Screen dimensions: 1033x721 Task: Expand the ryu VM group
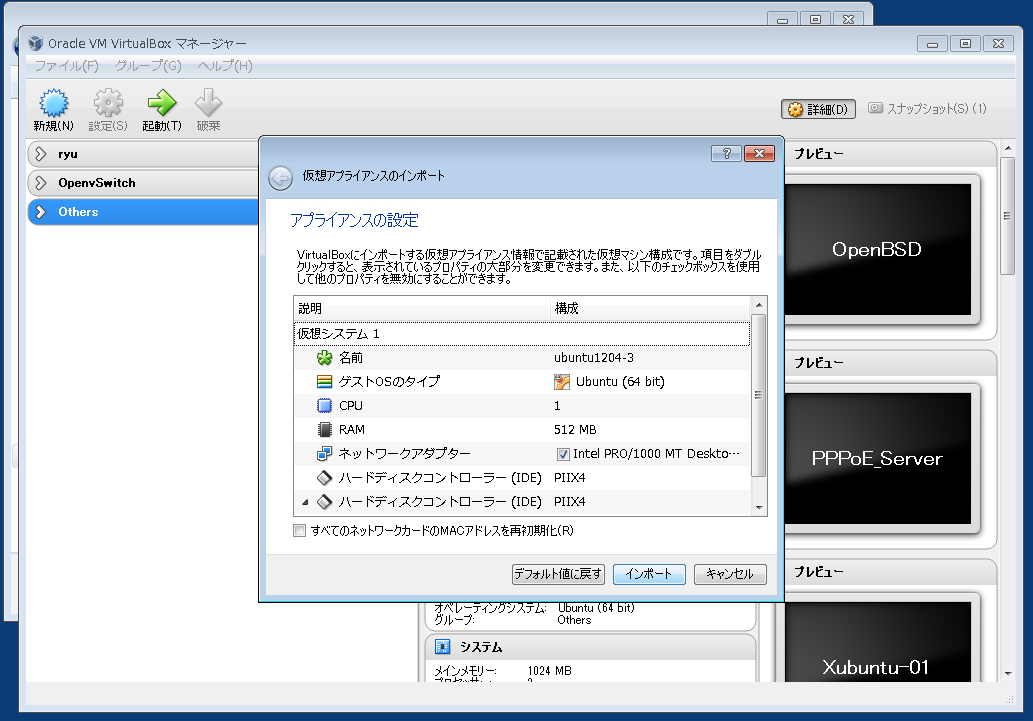pyautogui.click(x=41, y=154)
